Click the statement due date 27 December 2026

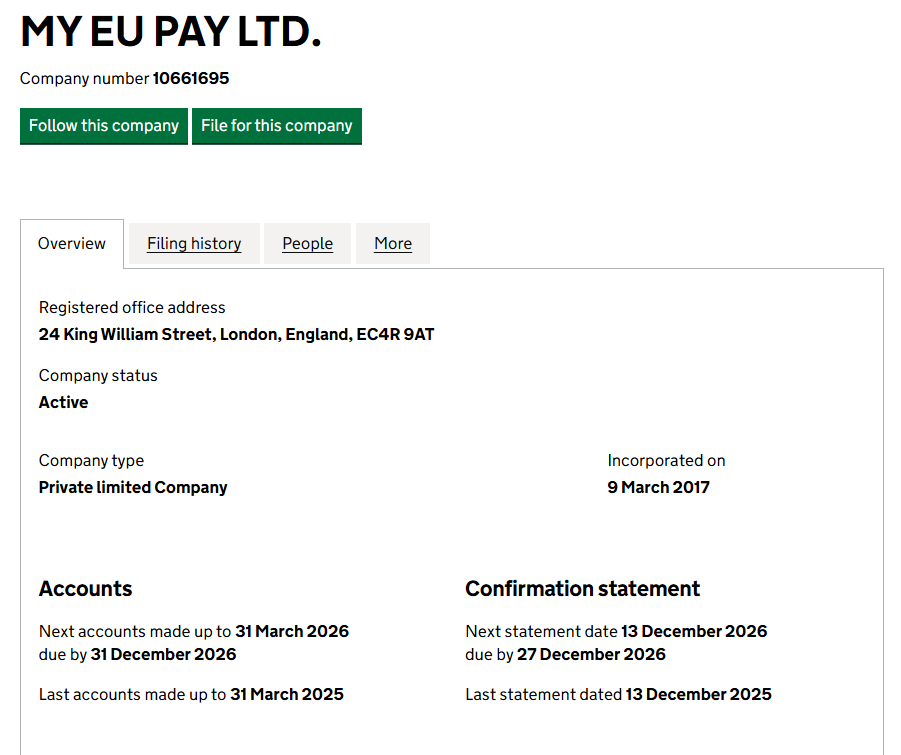(x=591, y=654)
